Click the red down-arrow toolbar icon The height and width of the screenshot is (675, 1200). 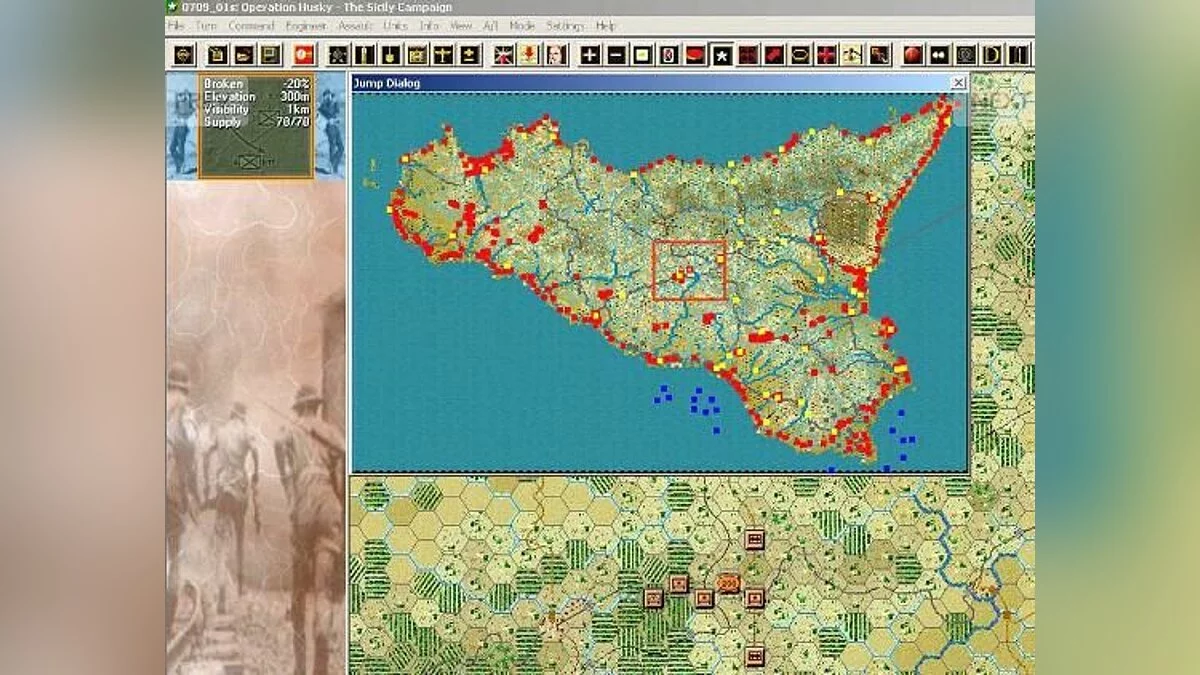point(530,54)
